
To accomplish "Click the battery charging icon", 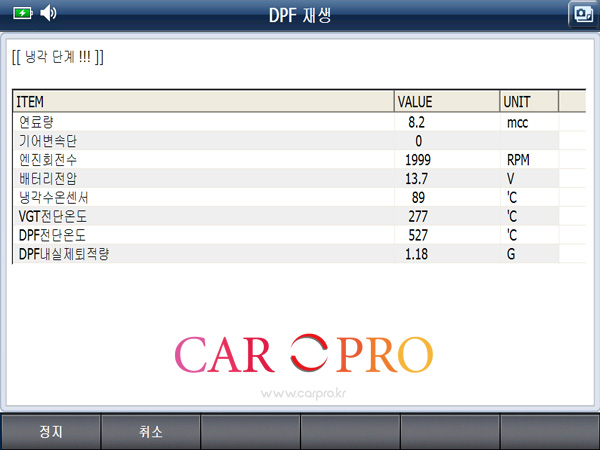I will pyautogui.click(x=23, y=13).
